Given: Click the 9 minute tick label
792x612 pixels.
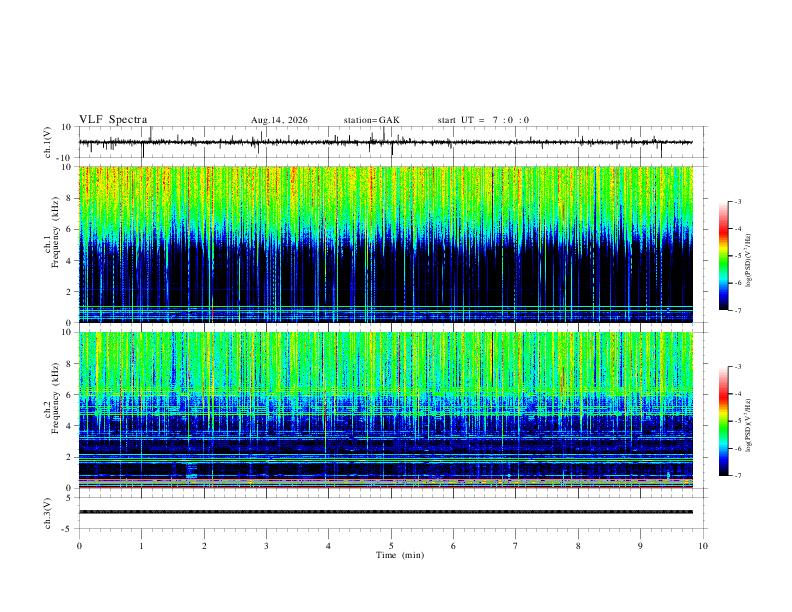Looking at the screenshot, I should point(640,546).
